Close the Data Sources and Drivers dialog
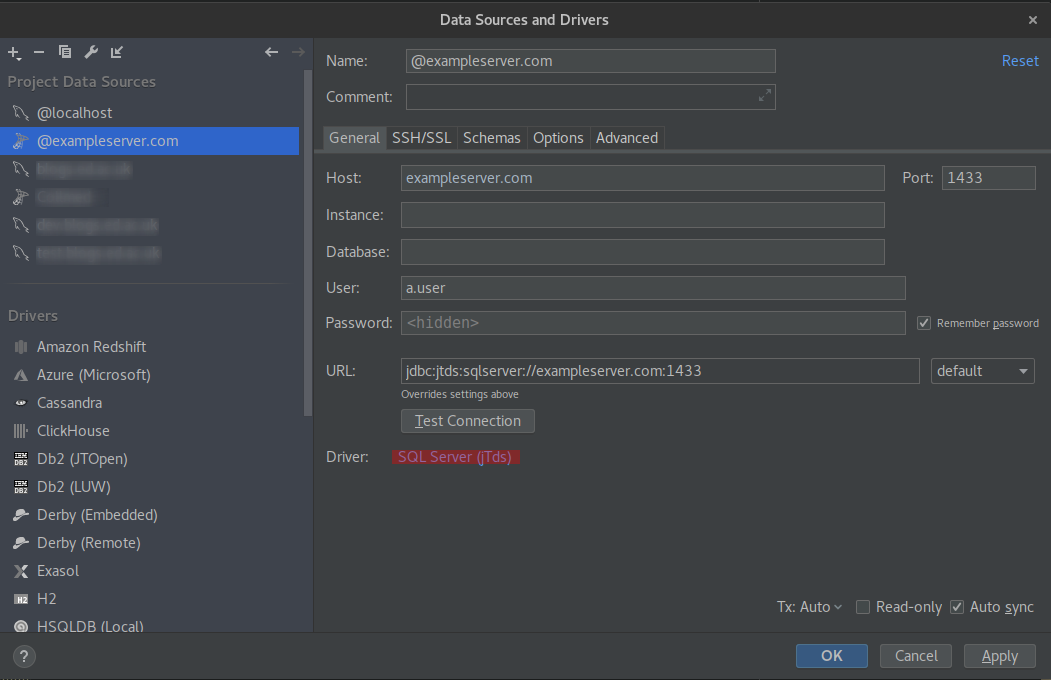Image resolution: width=1051 pixels, height=680 pixels. click(1032, 20)
